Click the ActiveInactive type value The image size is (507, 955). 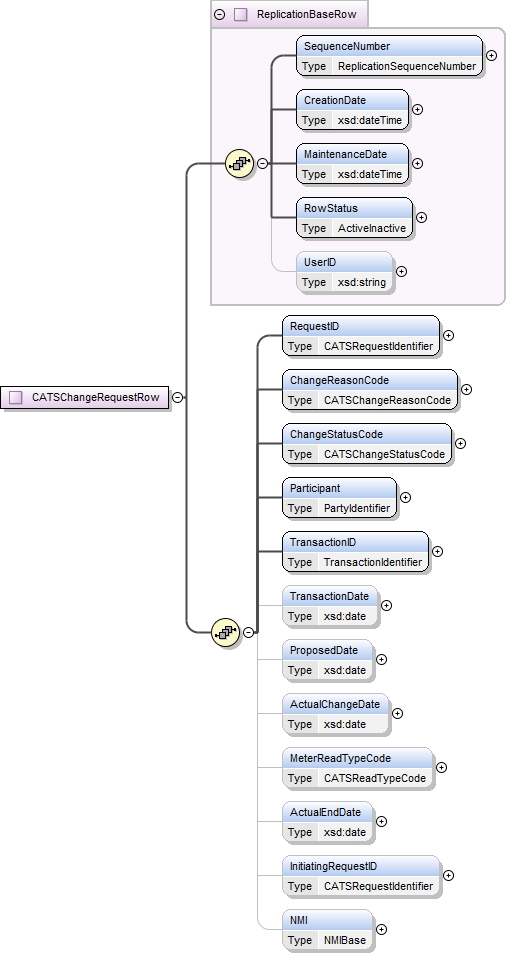click(372, 228)
